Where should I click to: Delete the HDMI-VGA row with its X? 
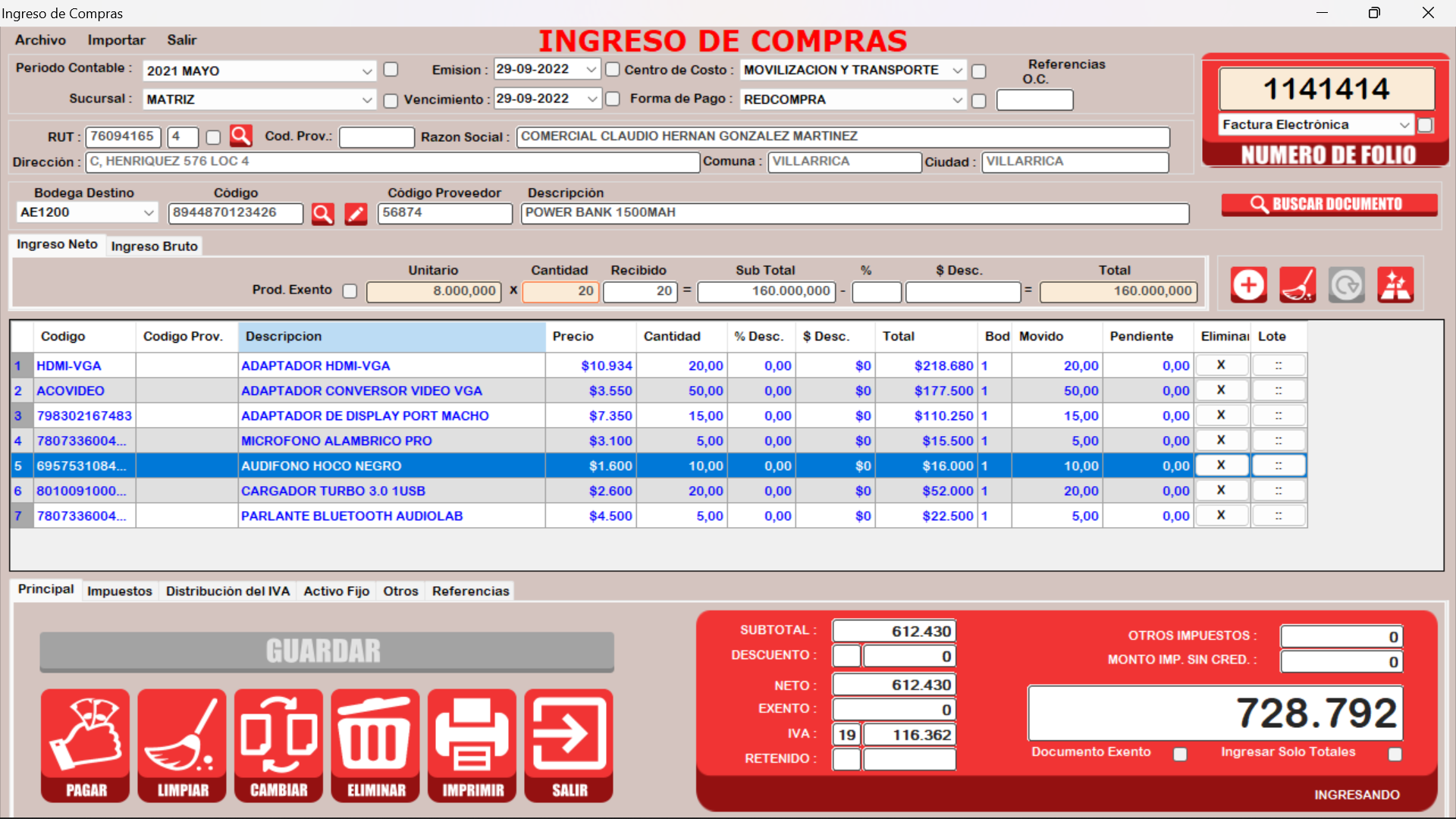pyautogui.click(x=1221, y=366)
